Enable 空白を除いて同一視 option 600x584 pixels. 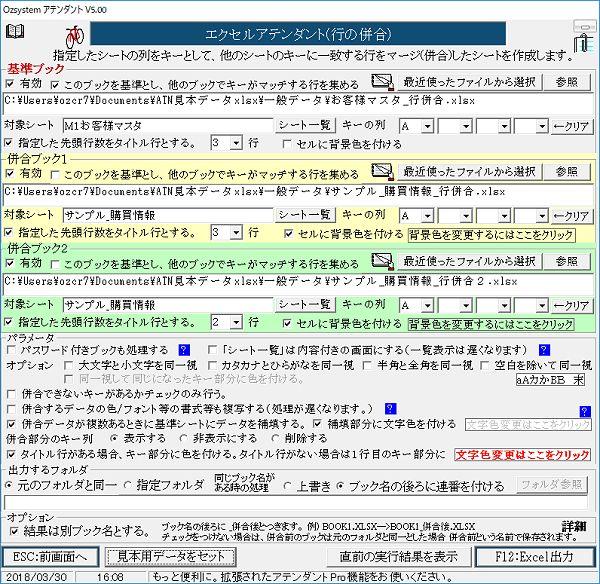coord(484,365)
